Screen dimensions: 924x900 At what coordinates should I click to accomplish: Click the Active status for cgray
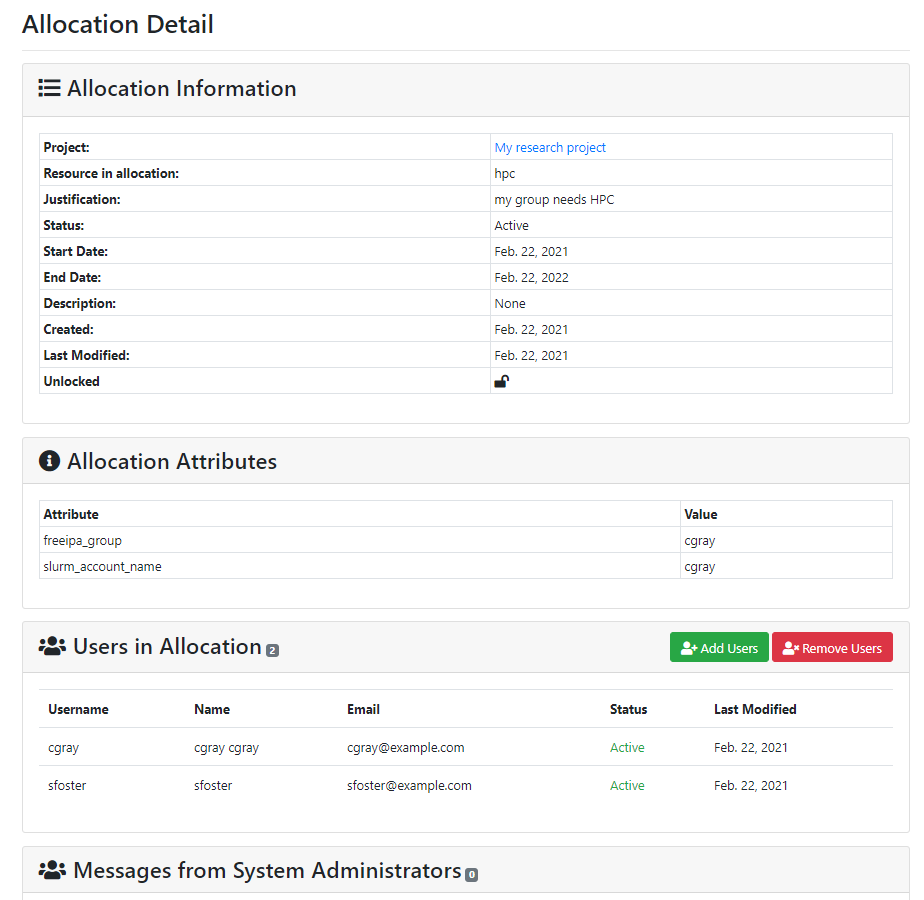(x=627, y=747)
